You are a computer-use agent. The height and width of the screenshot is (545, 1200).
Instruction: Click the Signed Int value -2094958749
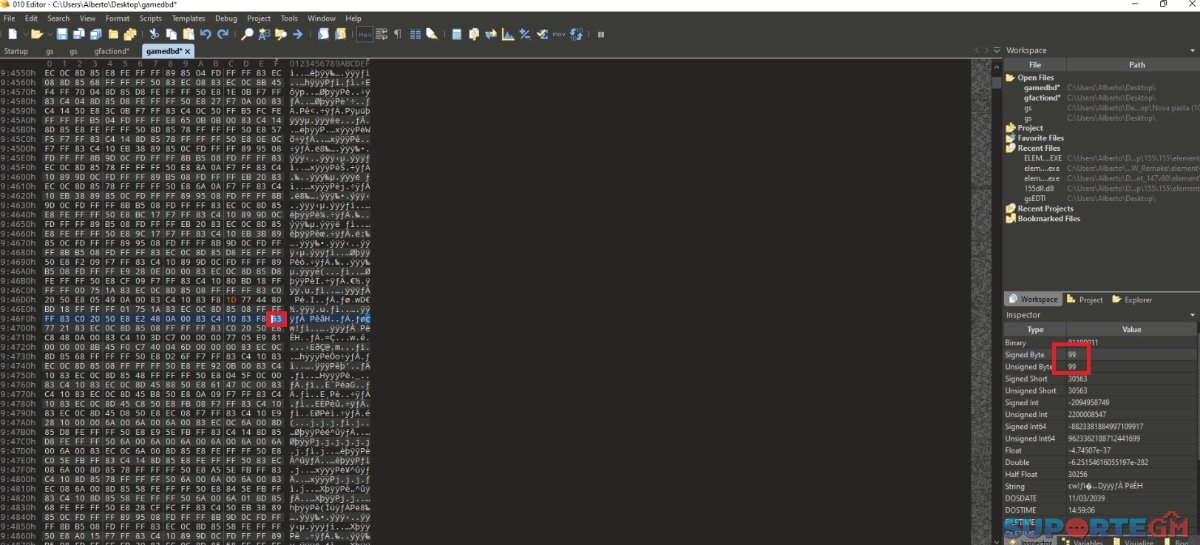point(1088,403)
